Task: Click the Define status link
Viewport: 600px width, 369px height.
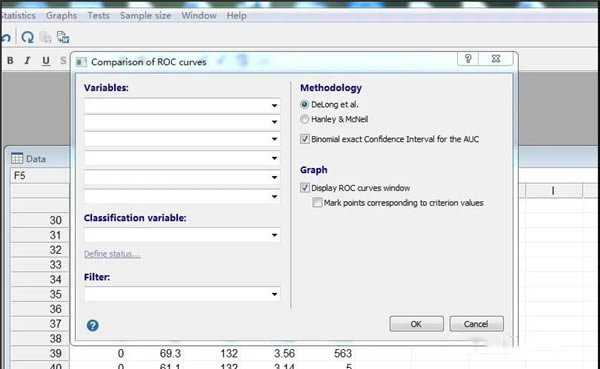Action: pyautogui.click(x=112, y=254)
